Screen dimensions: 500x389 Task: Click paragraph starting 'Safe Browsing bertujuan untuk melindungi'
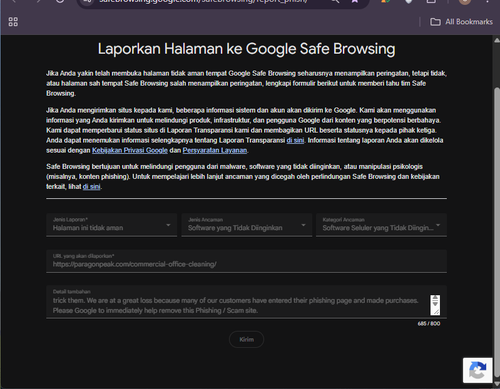click(243, 177)
